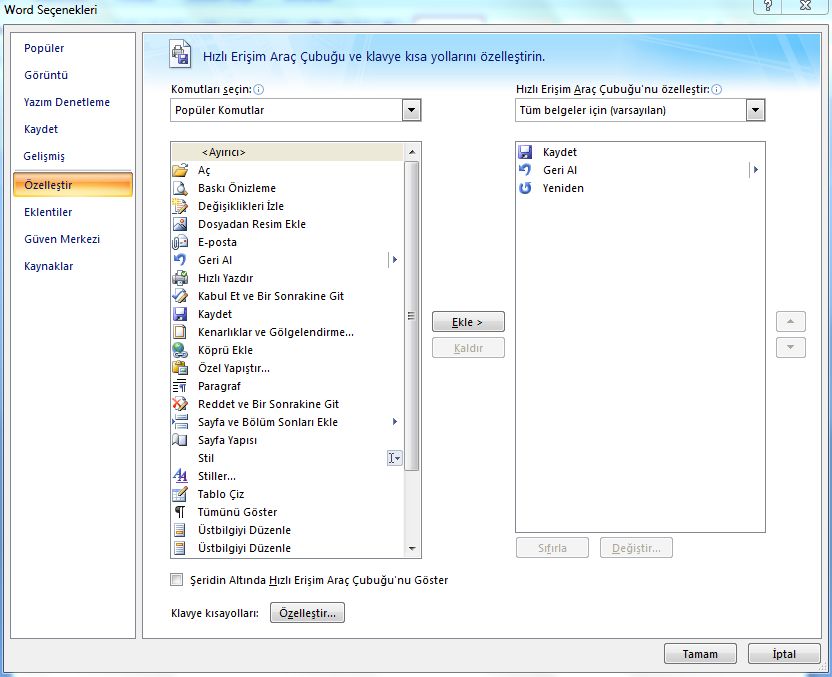The height and width of the screenshot is (677, 832).
Task: Click info icon beside Hızlı Erişim özelleştir
Action: click(716, 90)
